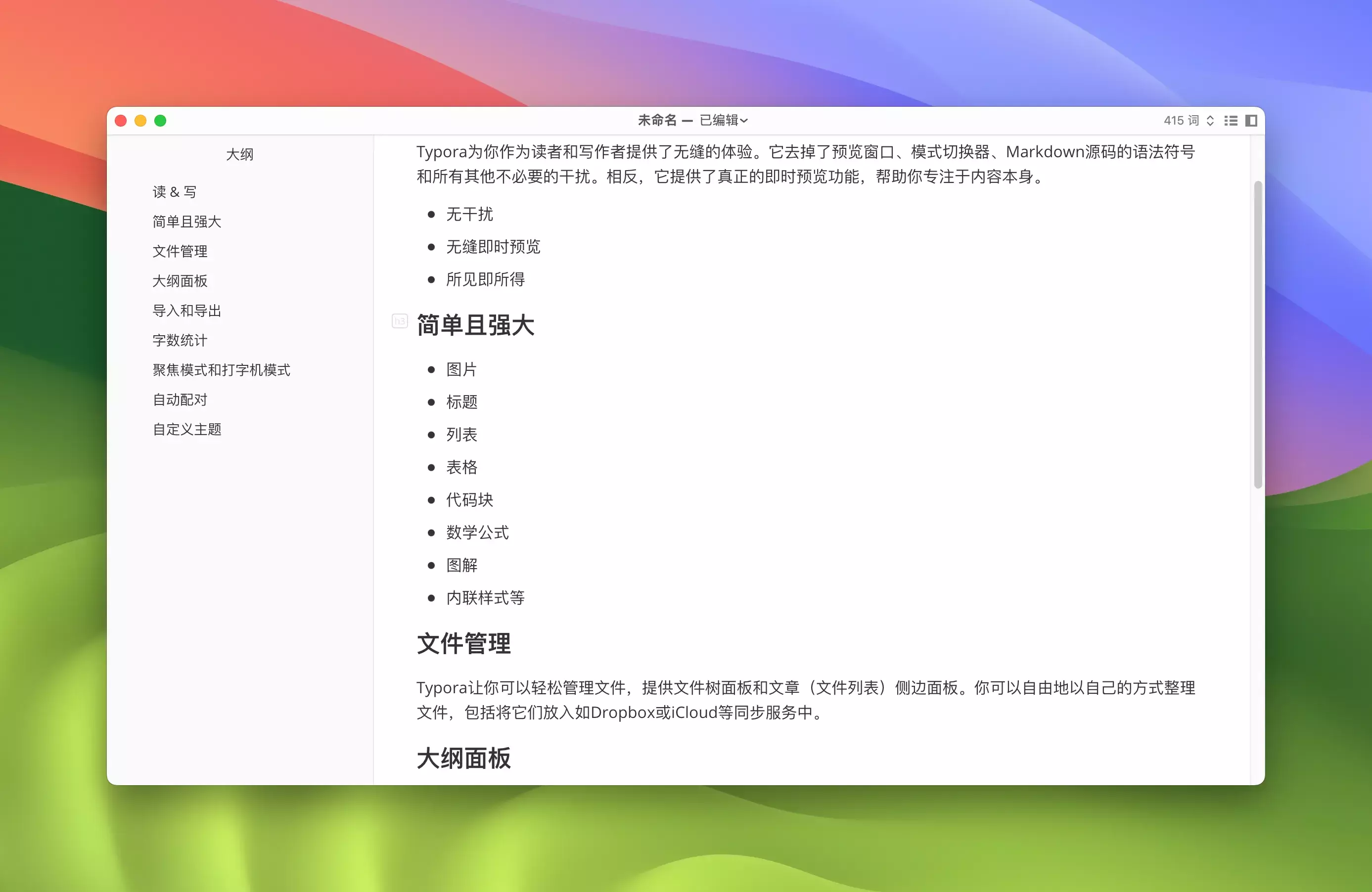Viewport: 1372px width, 892px height.
Task: Jump to 聚焦模式和打字机模式 heading
Action: point(222,370)
